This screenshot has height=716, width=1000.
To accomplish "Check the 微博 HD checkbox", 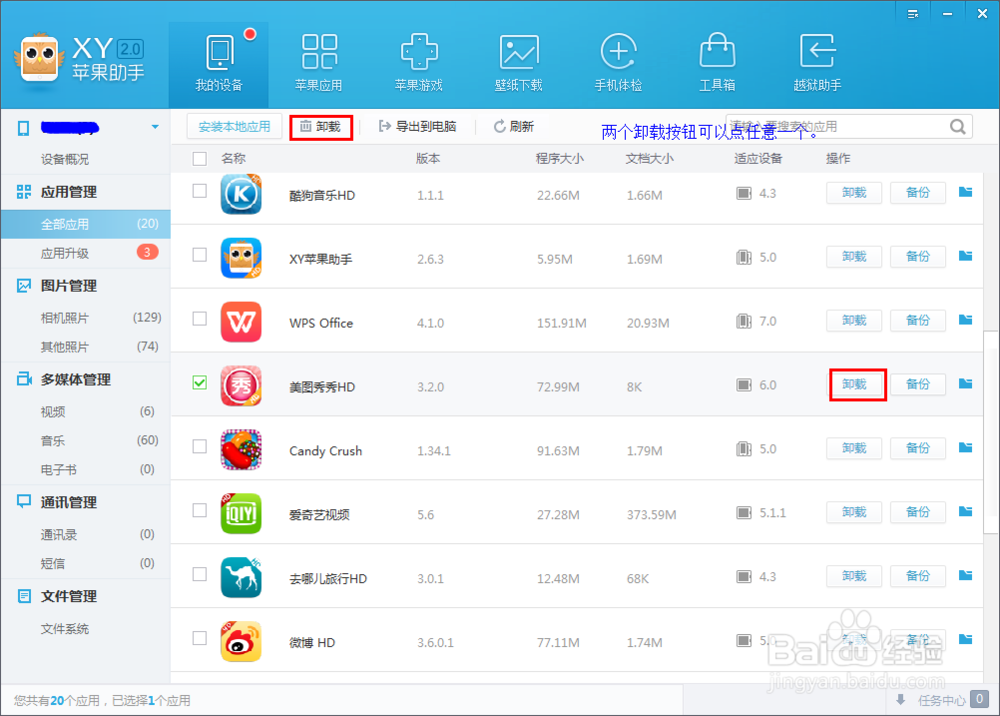I will tap(200, 638).
